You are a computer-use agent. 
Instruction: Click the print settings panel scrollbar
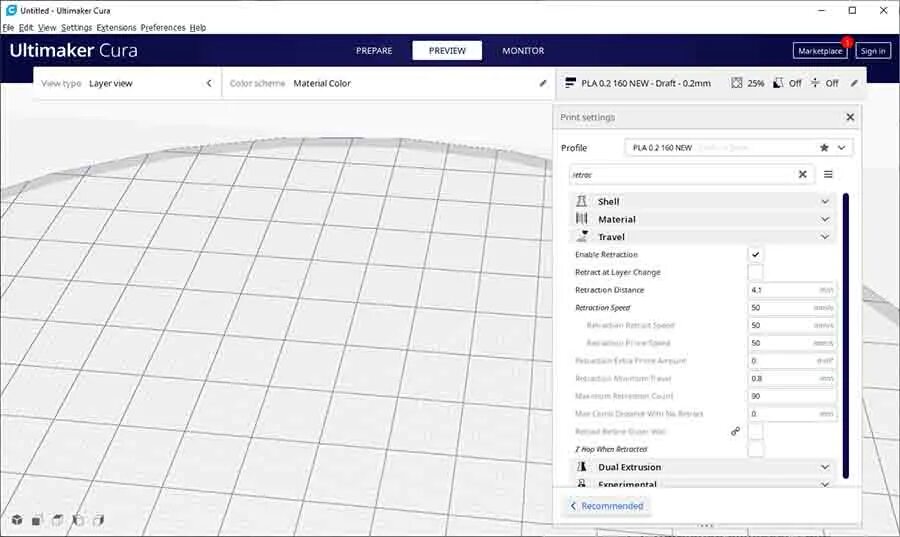coord(845,336)
